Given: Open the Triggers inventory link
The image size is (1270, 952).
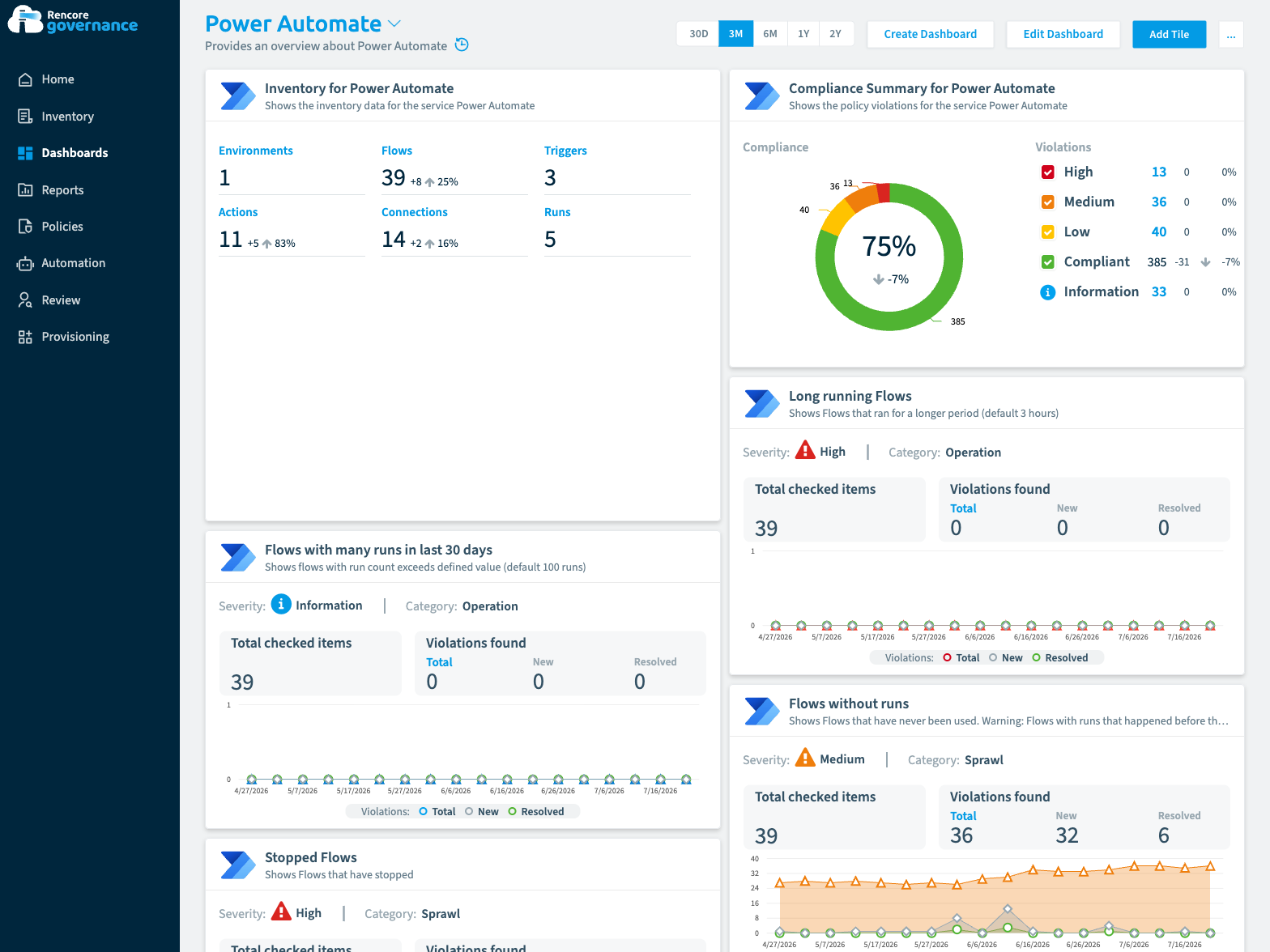Looking at the screenshot, I should [x=565, y=151].
